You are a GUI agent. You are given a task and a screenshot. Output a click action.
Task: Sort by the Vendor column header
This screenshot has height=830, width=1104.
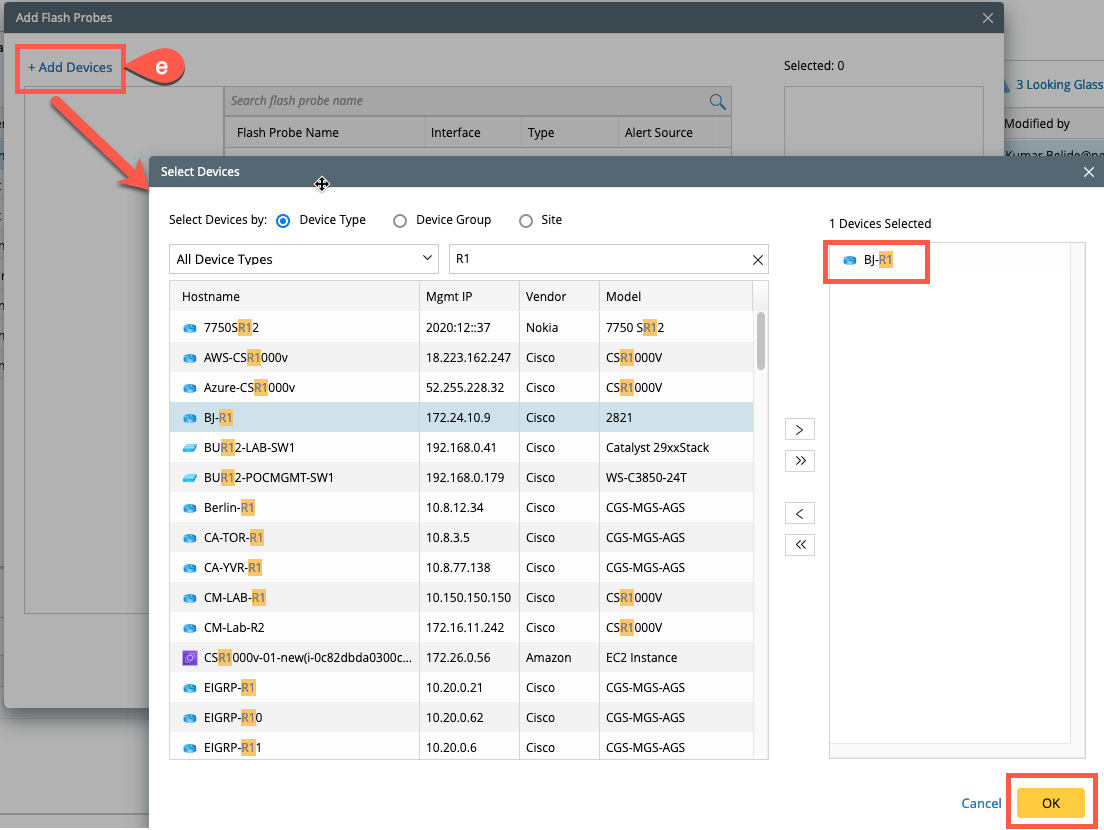pyautogui.click(x=546, y=297)
